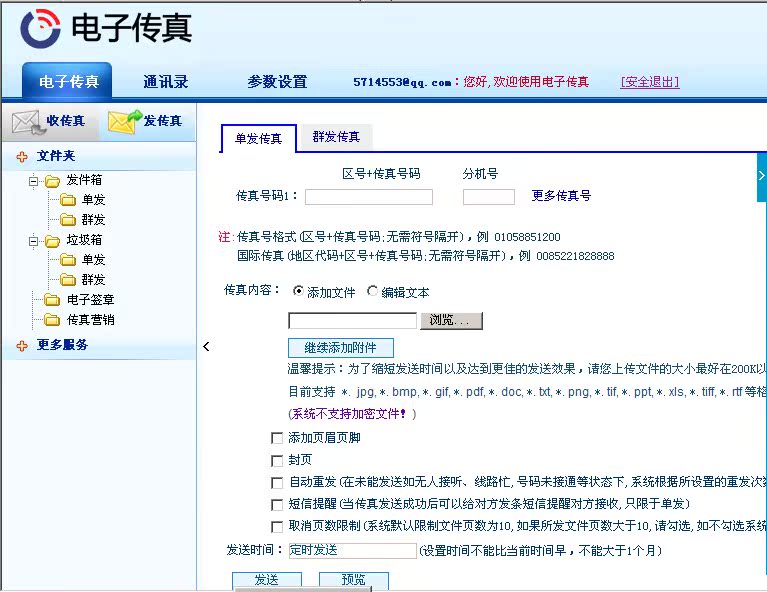Image resolution: width=767 pixels, height=592 pixels.
Task: Collapse sidebar with left arrow handle
Action: pyautogui.click(x=206, y=346)
